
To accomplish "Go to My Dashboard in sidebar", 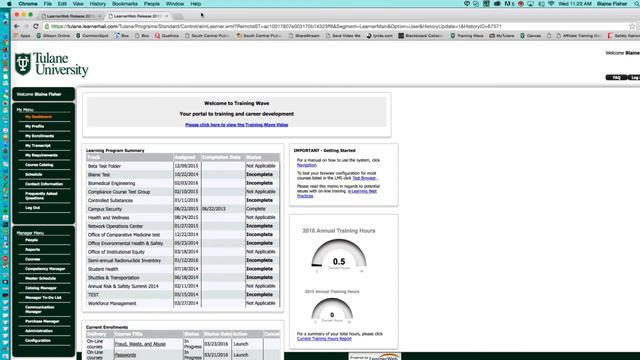I will [x=38, y=117].
